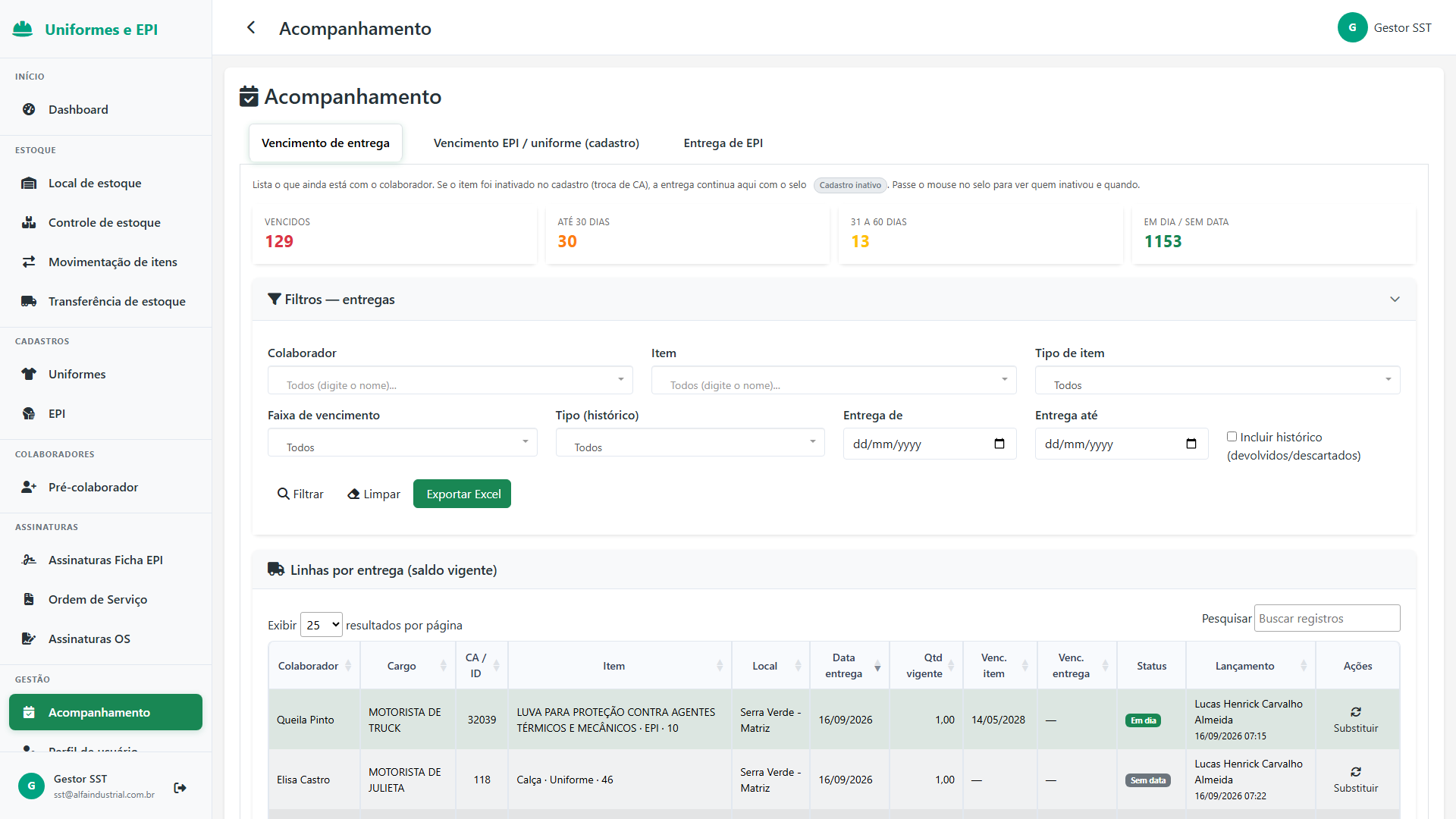Focus the Buscar registros search field

coord(1327,618)
